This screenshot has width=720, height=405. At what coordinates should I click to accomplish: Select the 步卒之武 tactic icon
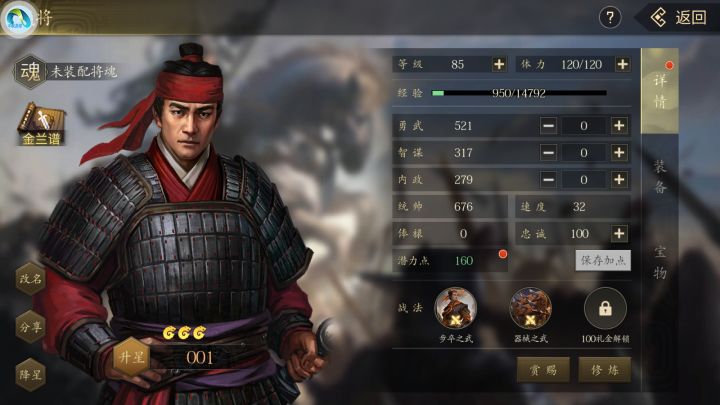pos(456,308)
